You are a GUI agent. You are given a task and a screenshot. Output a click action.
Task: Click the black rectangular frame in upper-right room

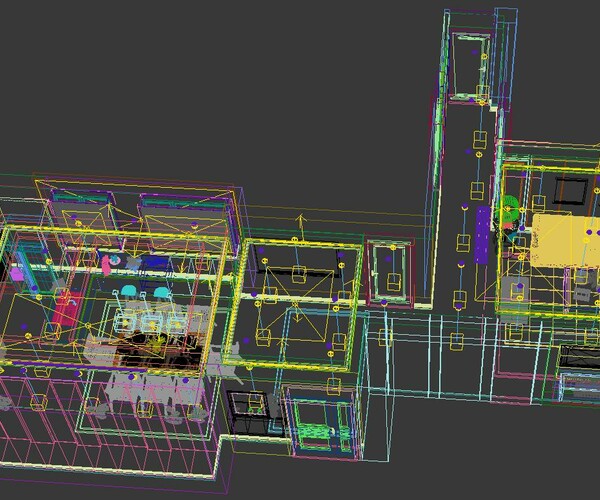pos(571,191)
